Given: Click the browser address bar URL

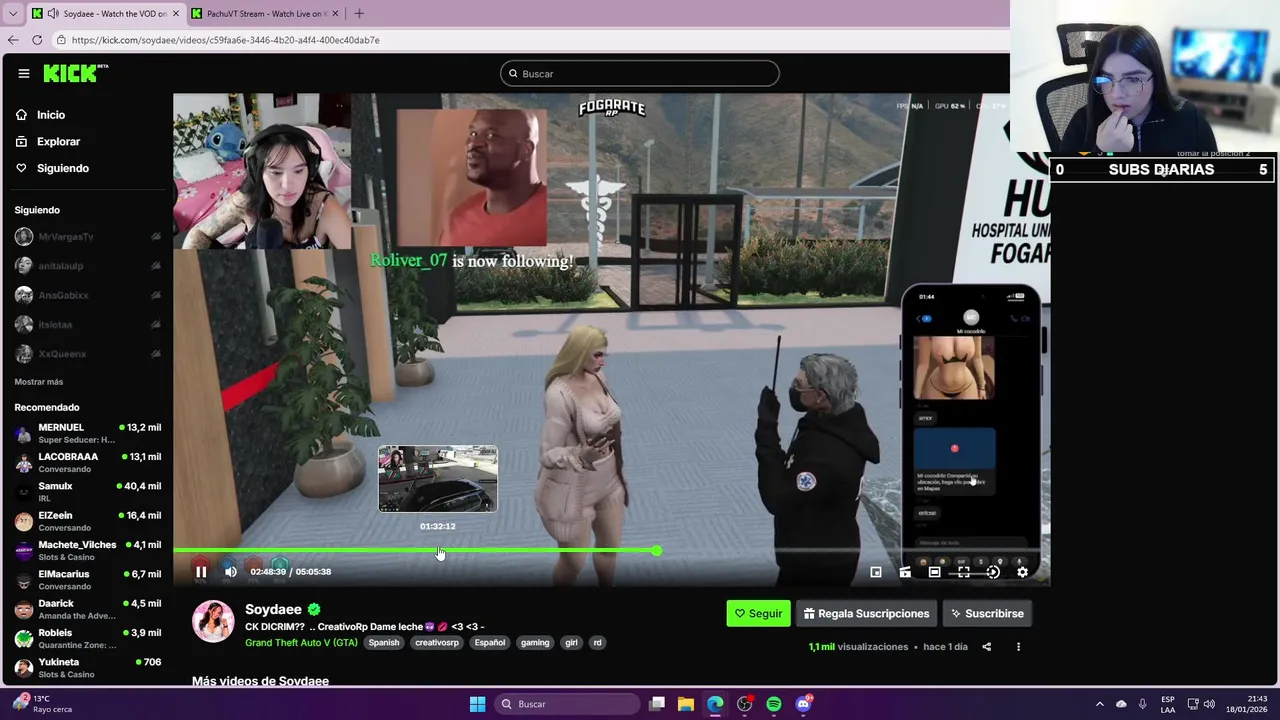Looking at the screenshot, I should [x=225, y=40].
